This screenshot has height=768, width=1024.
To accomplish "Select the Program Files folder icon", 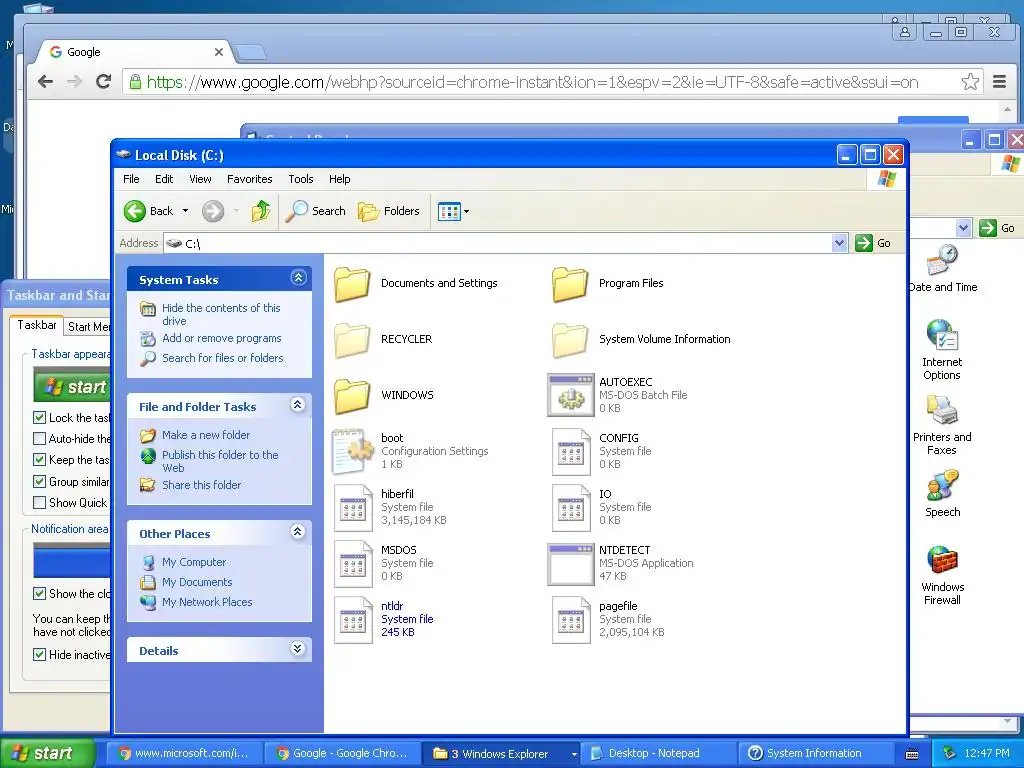I will coord(569,284).
